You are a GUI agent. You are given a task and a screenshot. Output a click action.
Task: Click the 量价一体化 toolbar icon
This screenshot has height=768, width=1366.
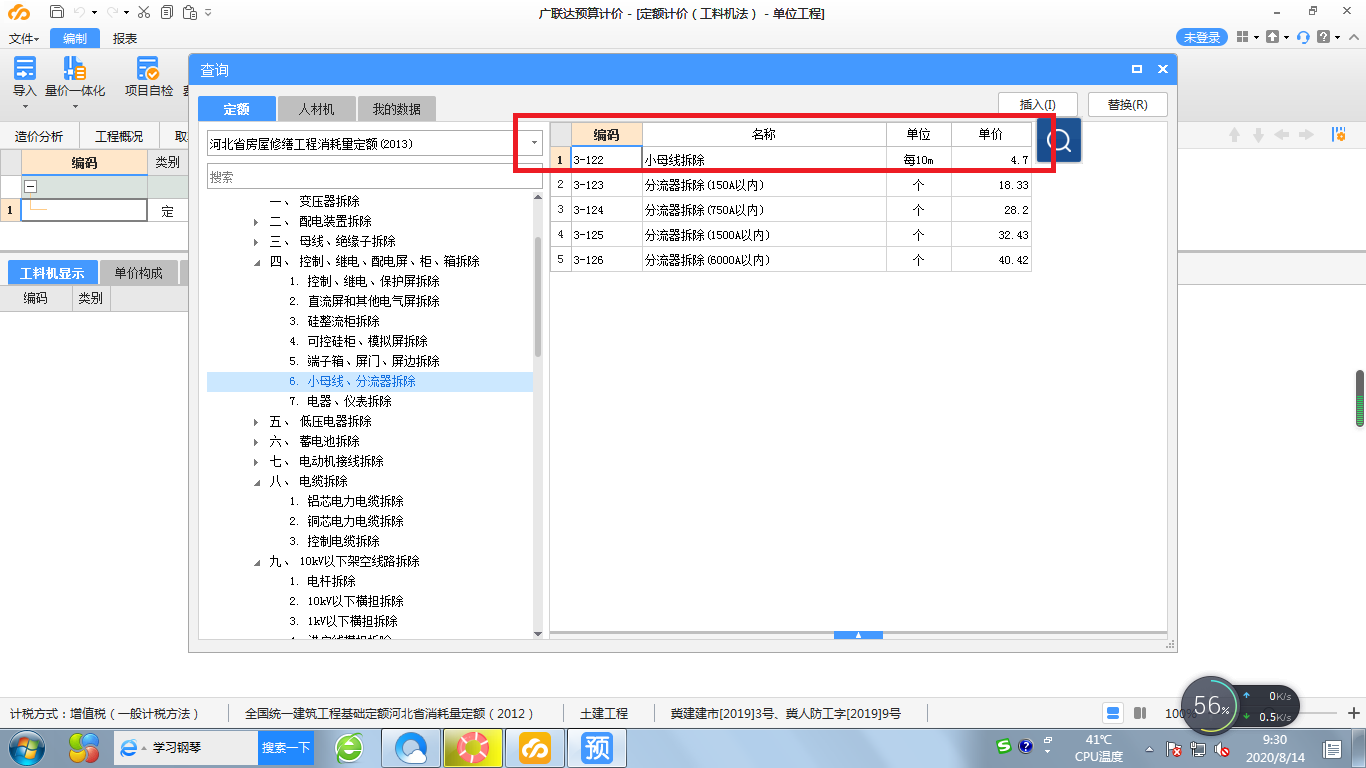point(75,68)
